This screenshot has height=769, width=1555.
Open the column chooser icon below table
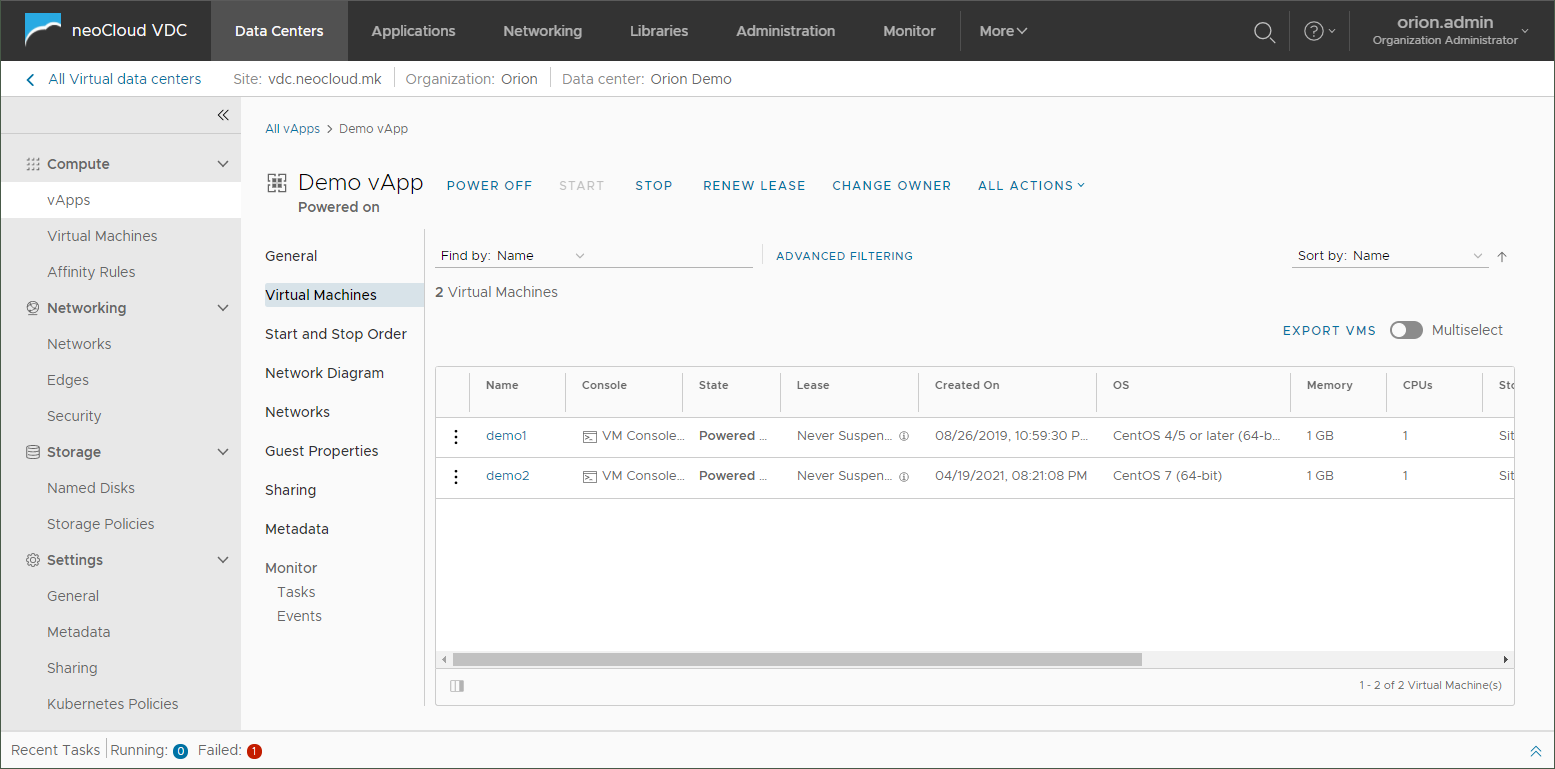pos(457,686)
